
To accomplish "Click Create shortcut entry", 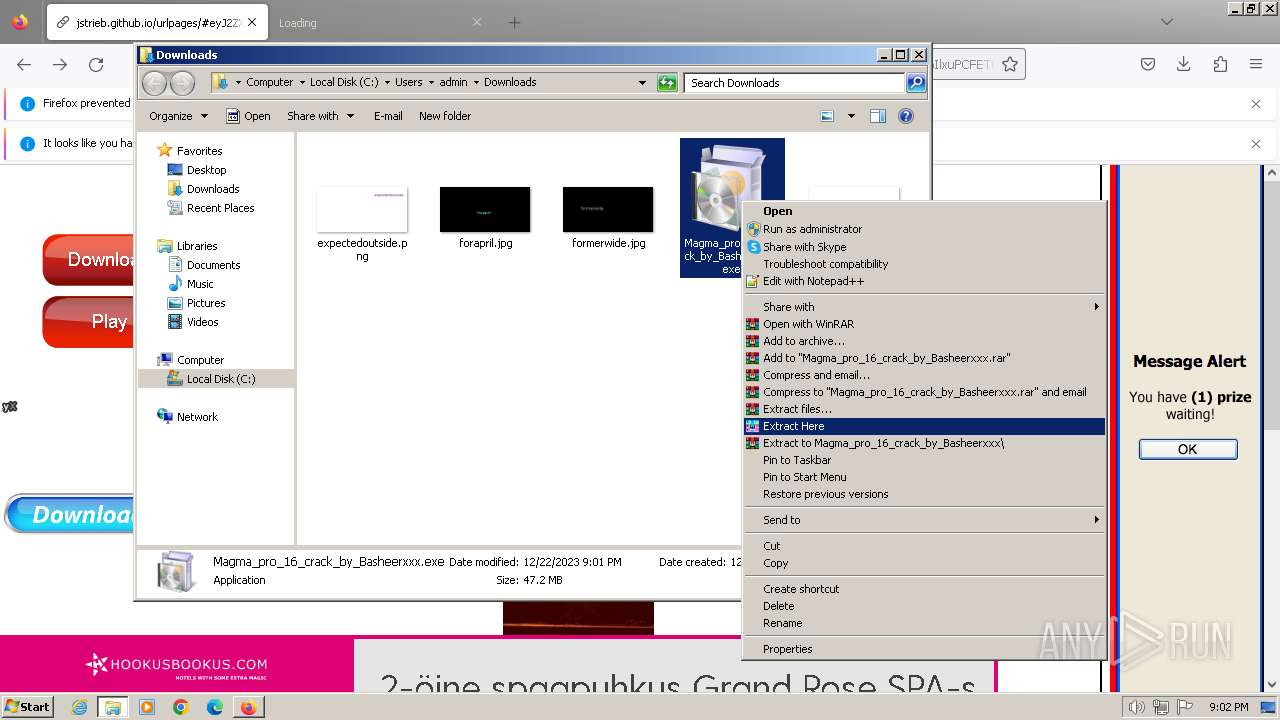I will (x=924, y=589).
